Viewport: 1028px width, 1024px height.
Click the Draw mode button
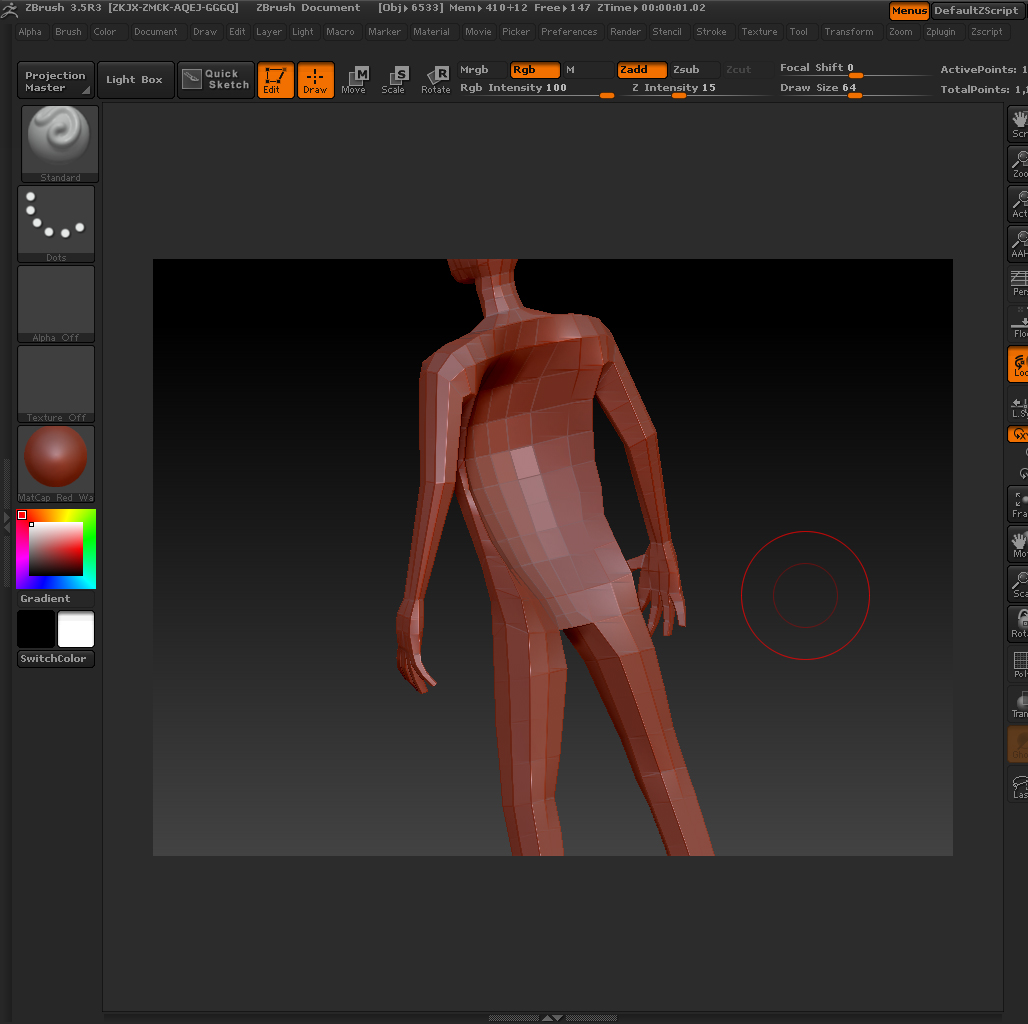click(x=315, y=80)
